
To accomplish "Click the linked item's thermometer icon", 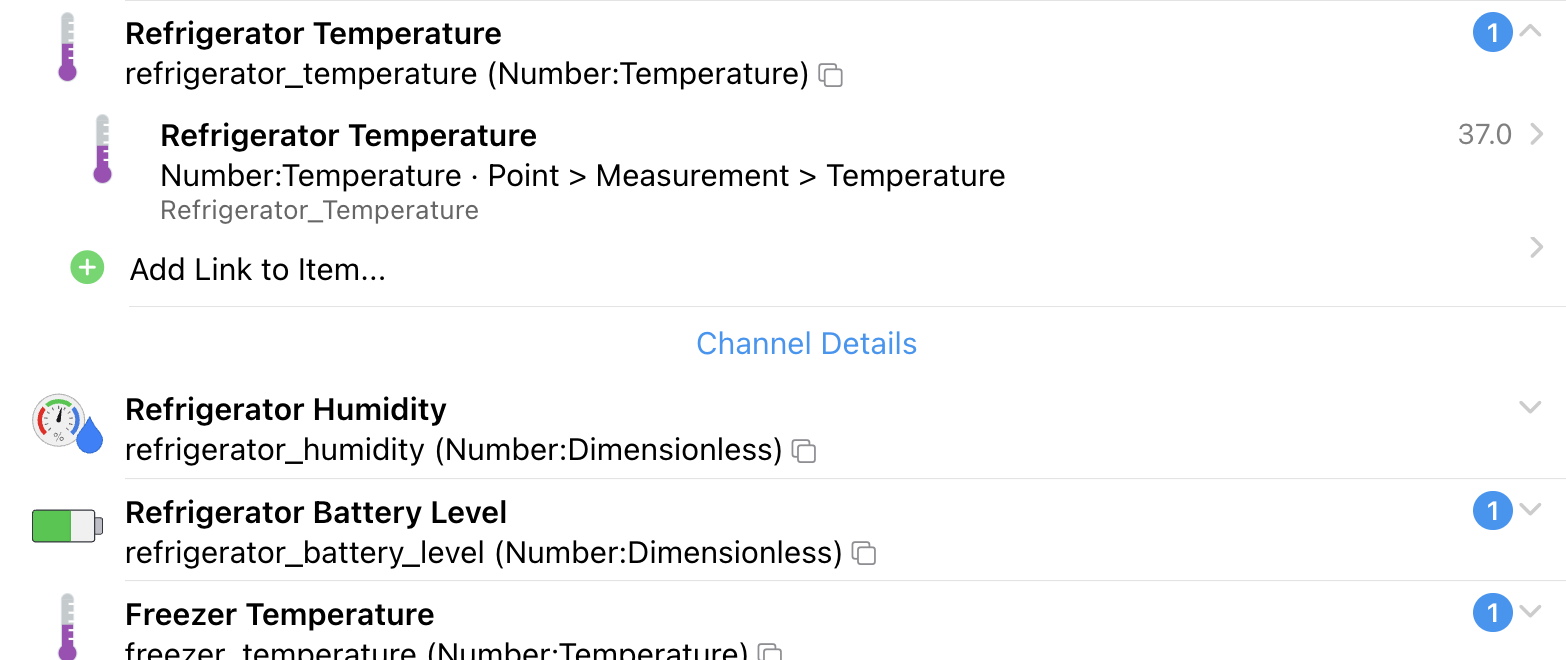I will click(102, 149).
